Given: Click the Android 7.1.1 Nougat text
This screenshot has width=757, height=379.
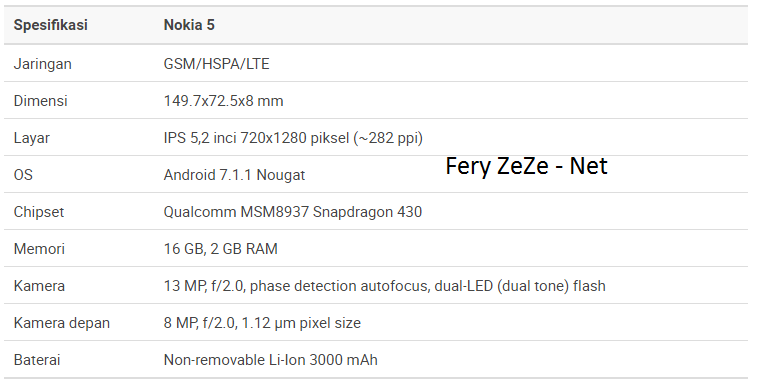Looking at the screenshot, I should click(x=234, y=175).
